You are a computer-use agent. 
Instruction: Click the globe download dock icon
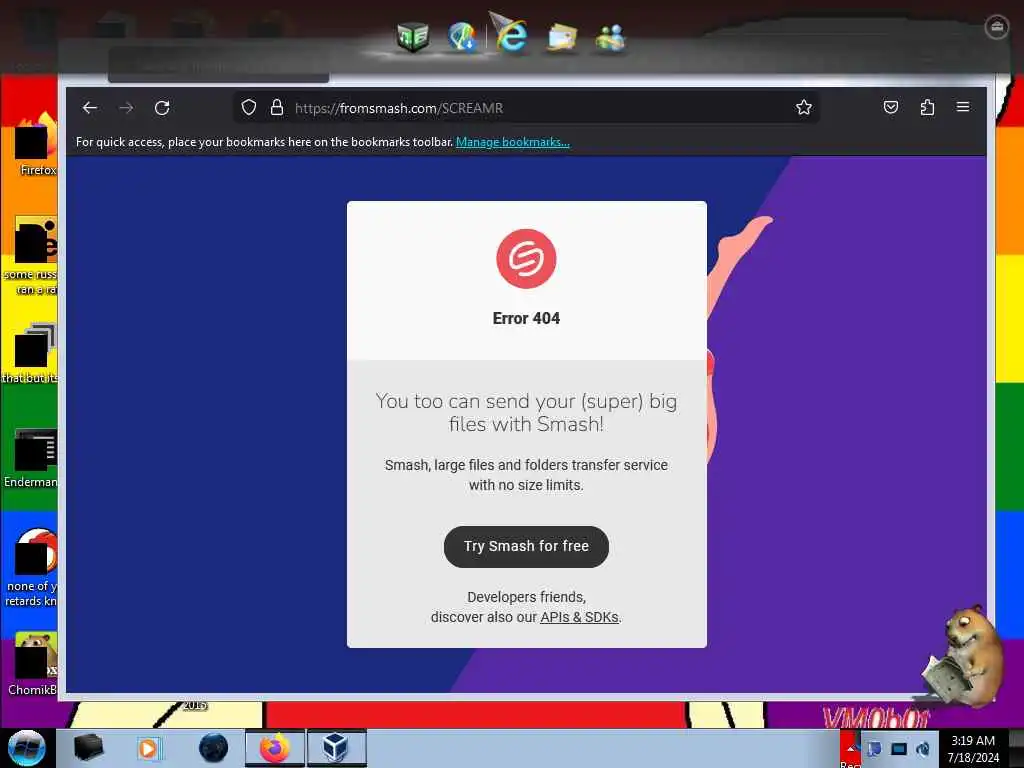[462, 37]
